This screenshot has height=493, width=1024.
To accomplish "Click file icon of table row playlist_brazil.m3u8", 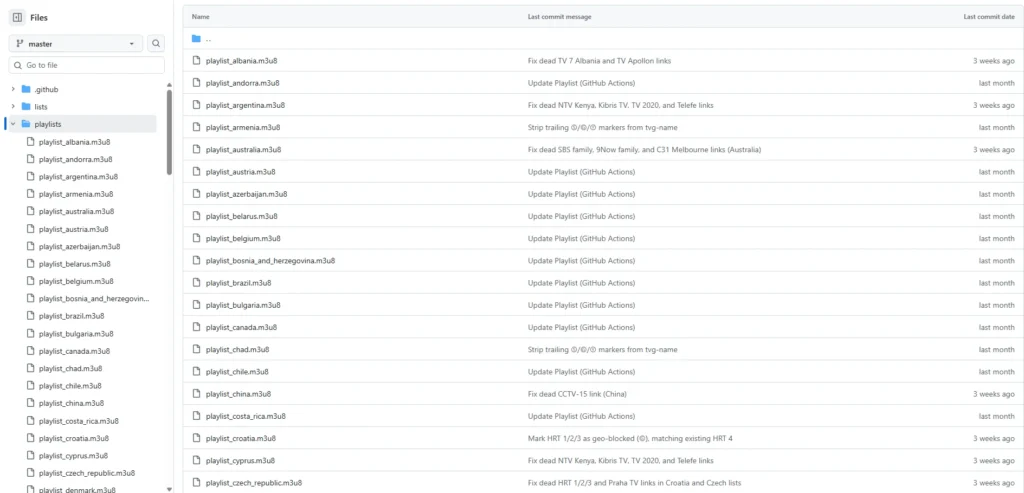I will tap(196, 283).
